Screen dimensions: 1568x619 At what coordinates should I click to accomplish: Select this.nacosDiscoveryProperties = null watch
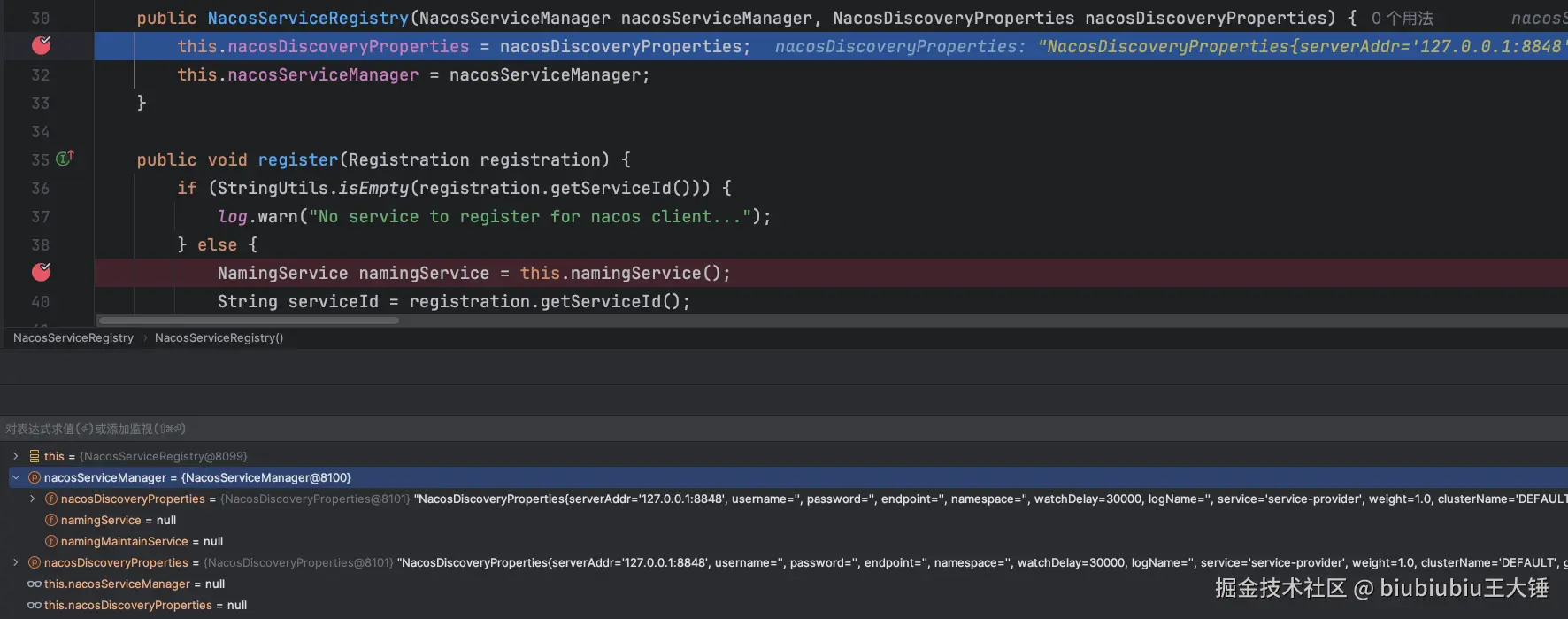pyautogui.click(x=784, y=605)
